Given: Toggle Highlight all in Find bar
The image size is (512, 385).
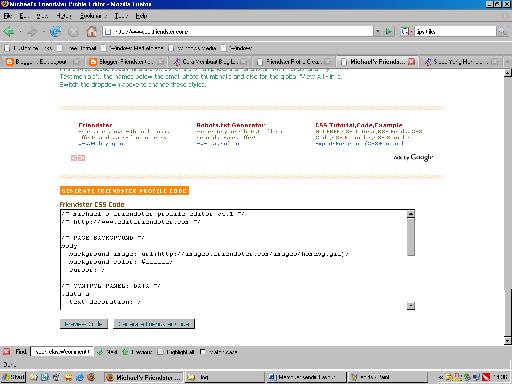Looking at the screenshot, I should (176, 352).
